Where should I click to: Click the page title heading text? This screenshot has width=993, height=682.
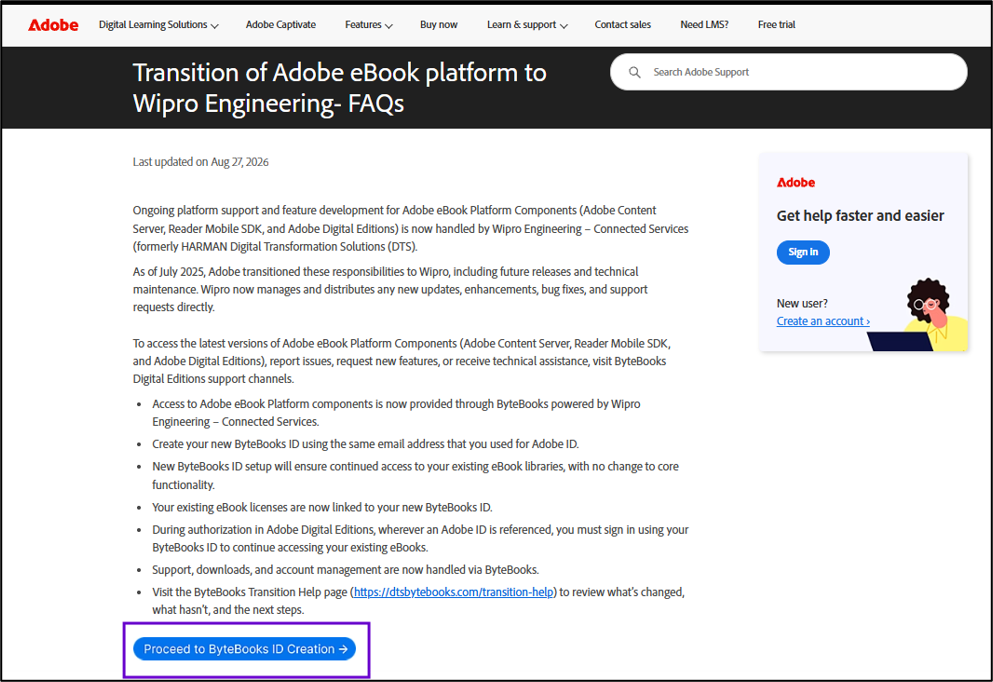(339, 88)
